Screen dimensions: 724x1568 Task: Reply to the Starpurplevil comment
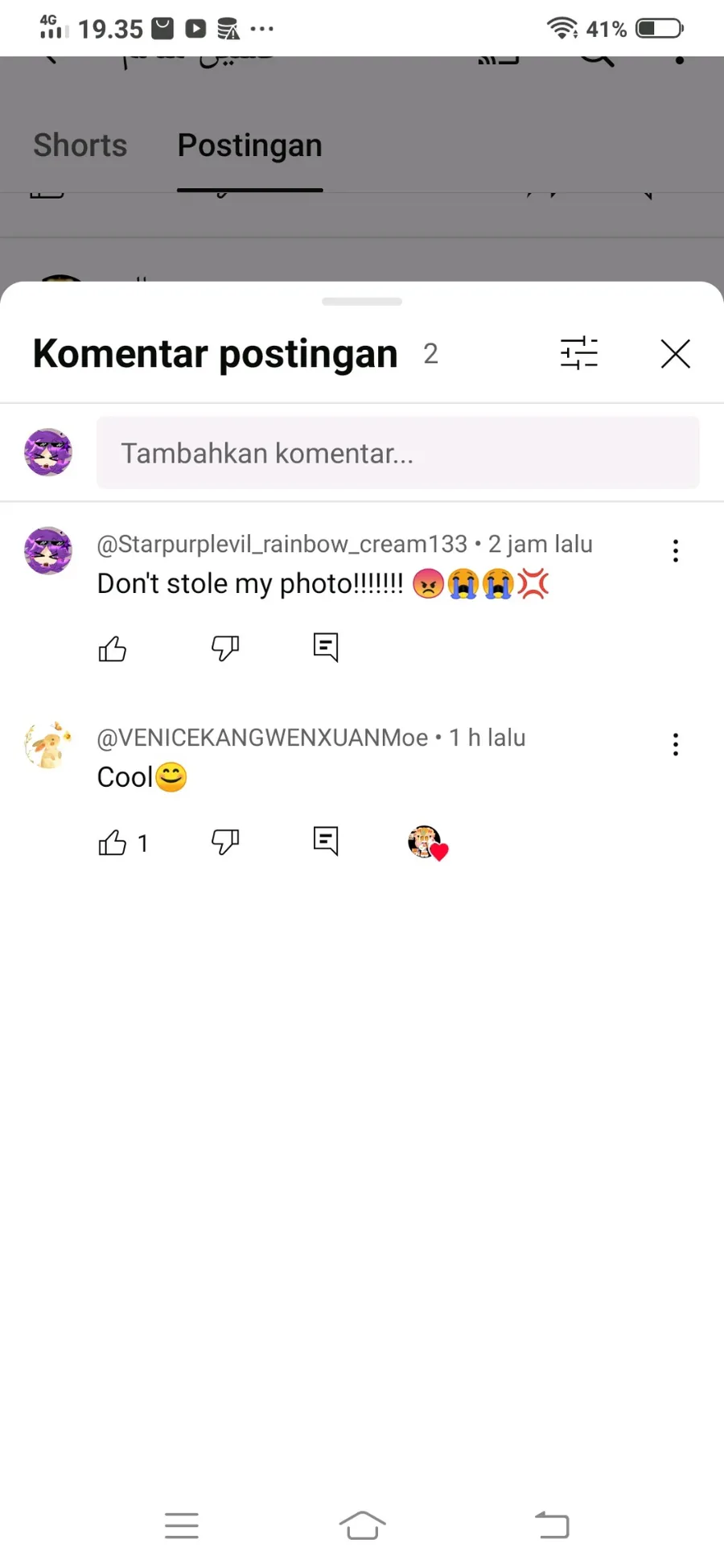point(326,647)
